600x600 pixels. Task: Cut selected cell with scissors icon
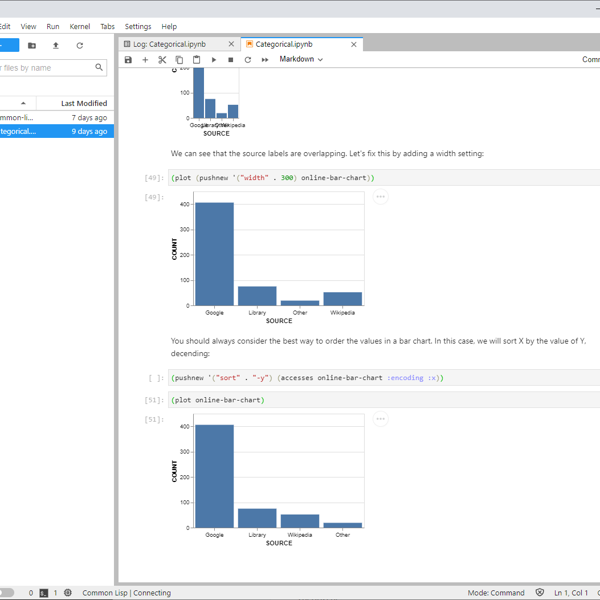click(x=162, y=60)
